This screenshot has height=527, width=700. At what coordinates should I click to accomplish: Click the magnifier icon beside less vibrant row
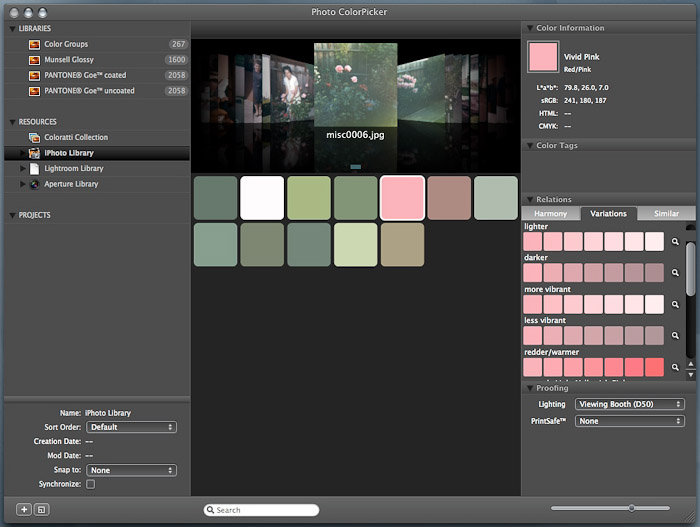coord(675,336)
